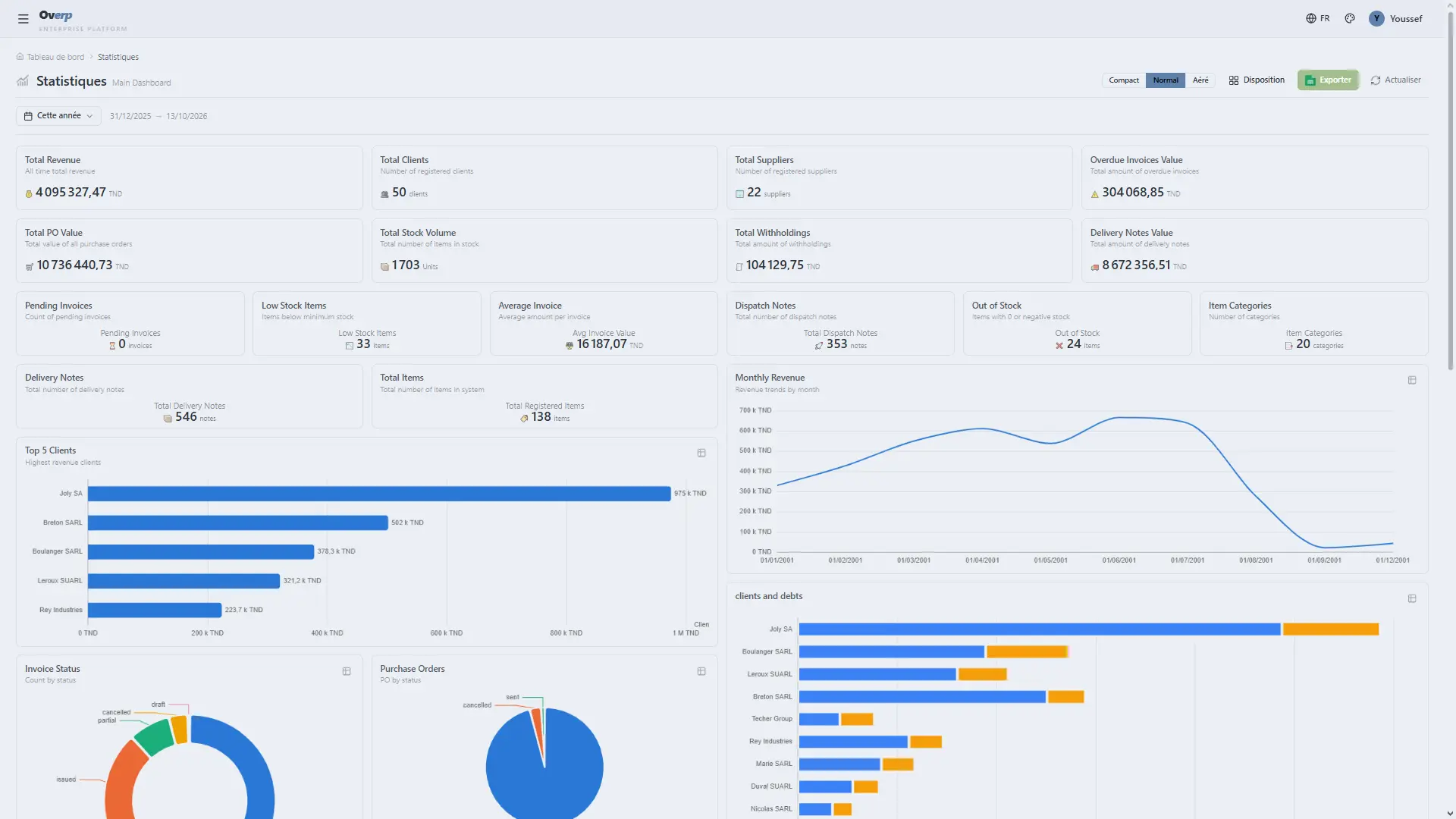1456x819 pixels.
Task: Click the 304 068,85 overdue value
Action: click(x=1133, y=193)
